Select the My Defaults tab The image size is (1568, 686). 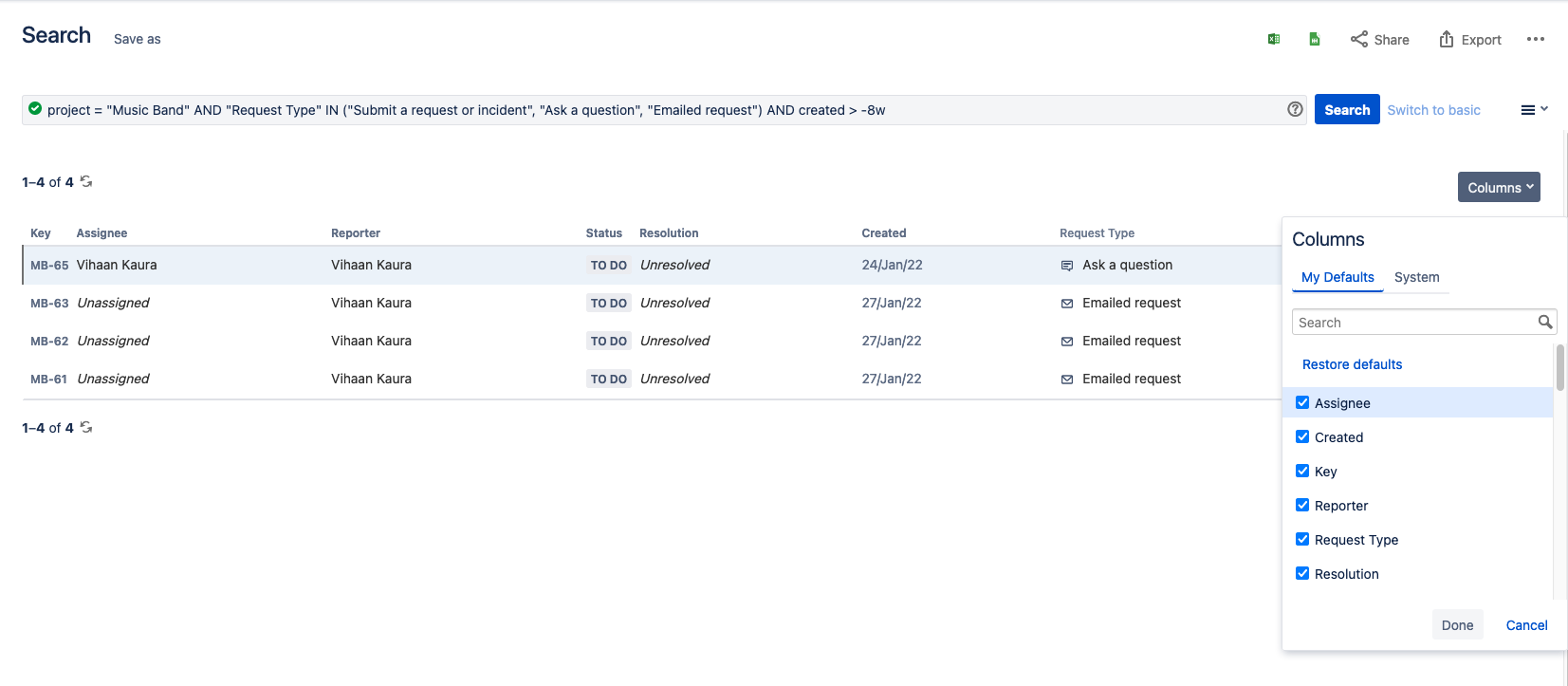[1337, 277]
